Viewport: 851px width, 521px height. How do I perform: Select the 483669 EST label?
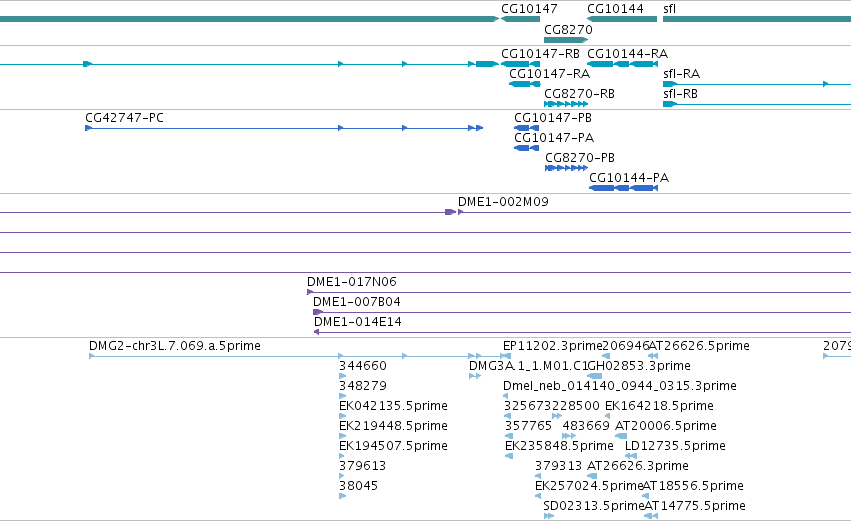(586, 426)
